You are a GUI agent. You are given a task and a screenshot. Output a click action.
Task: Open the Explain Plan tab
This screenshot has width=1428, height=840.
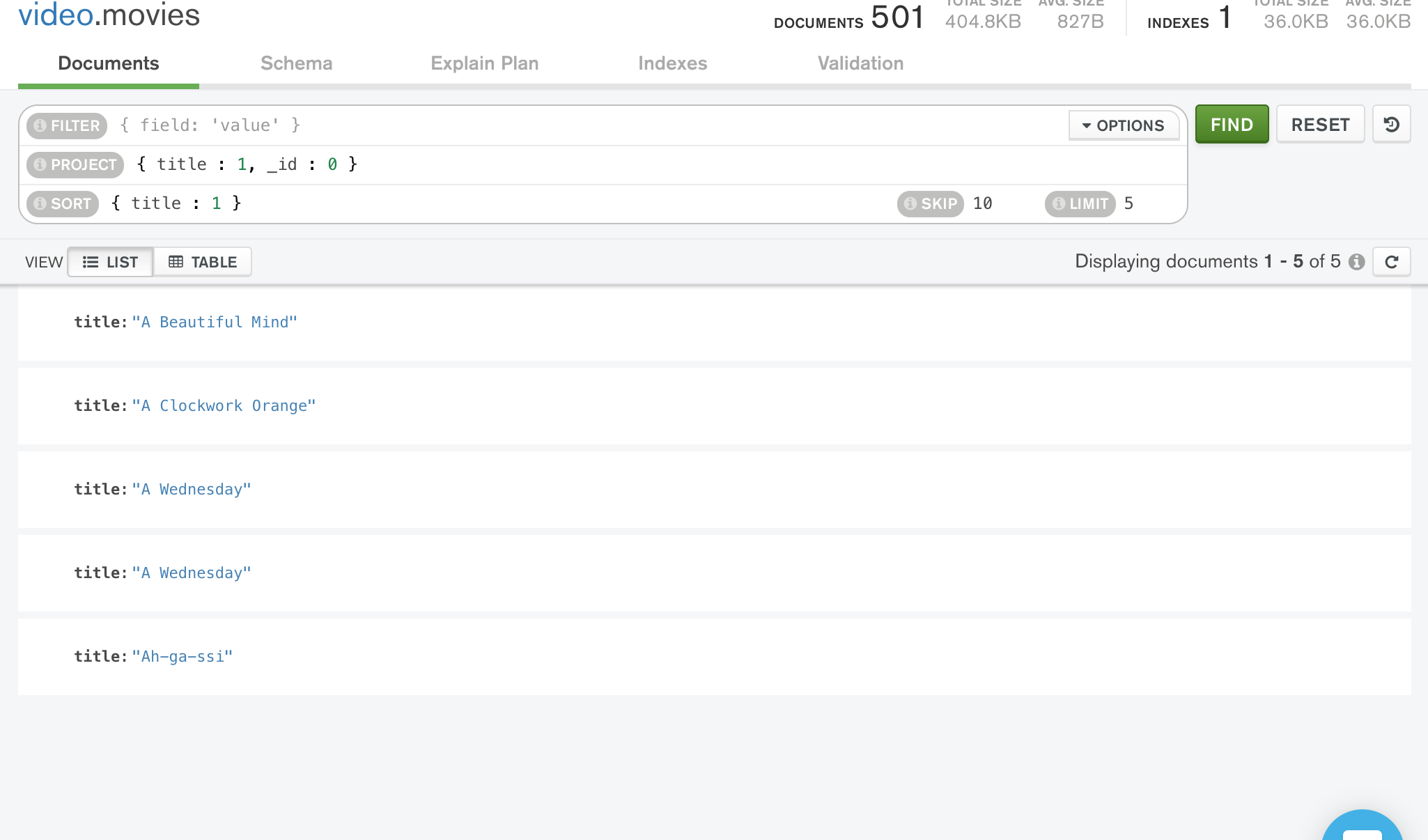485,63
